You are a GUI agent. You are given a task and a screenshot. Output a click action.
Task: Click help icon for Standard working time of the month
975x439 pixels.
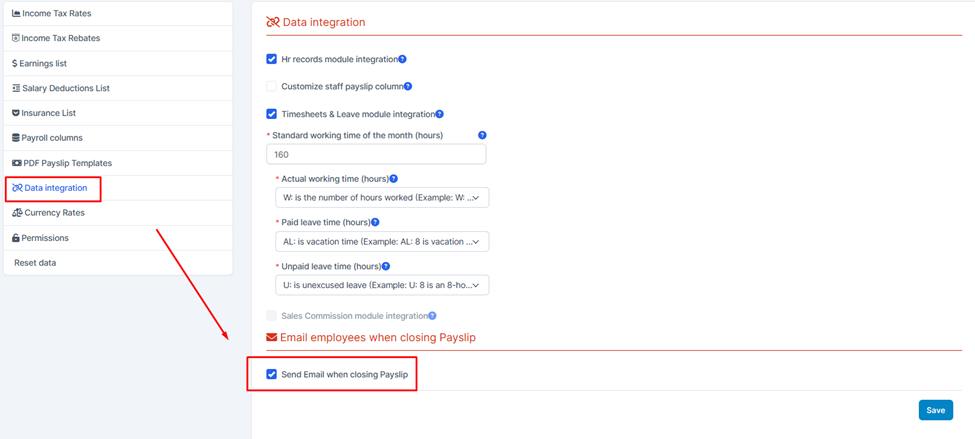click(482, 135)
